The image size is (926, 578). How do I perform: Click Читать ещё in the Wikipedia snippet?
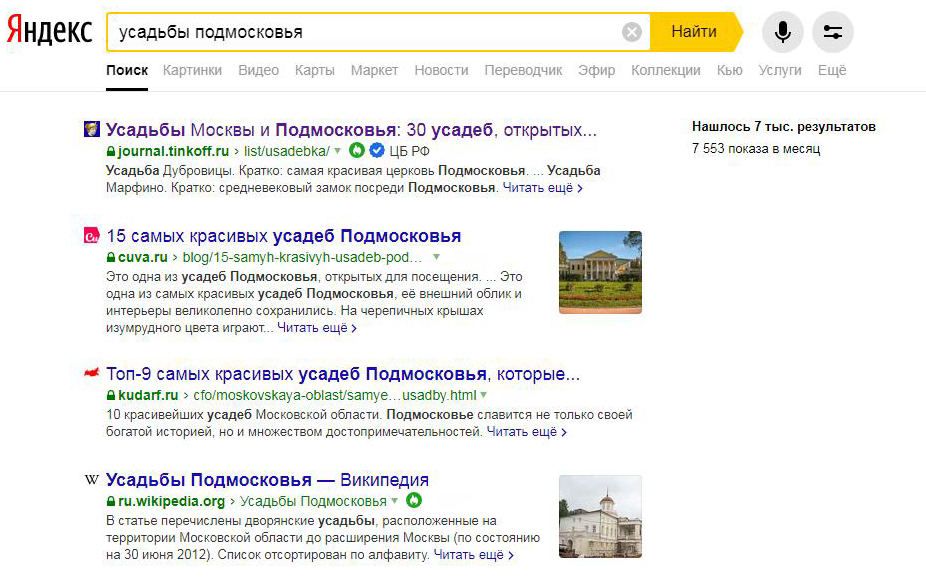pyautogui.click(x=474, y=555)
